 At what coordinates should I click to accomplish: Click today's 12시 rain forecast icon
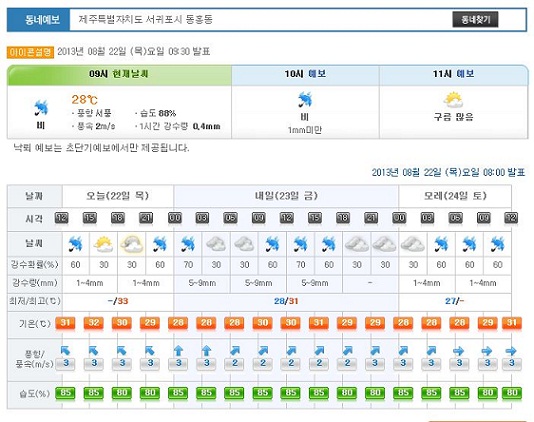point(75,244)
